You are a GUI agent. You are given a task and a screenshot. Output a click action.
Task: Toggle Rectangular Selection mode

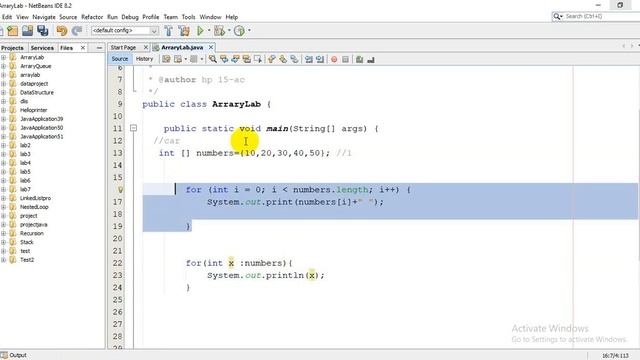258,60
